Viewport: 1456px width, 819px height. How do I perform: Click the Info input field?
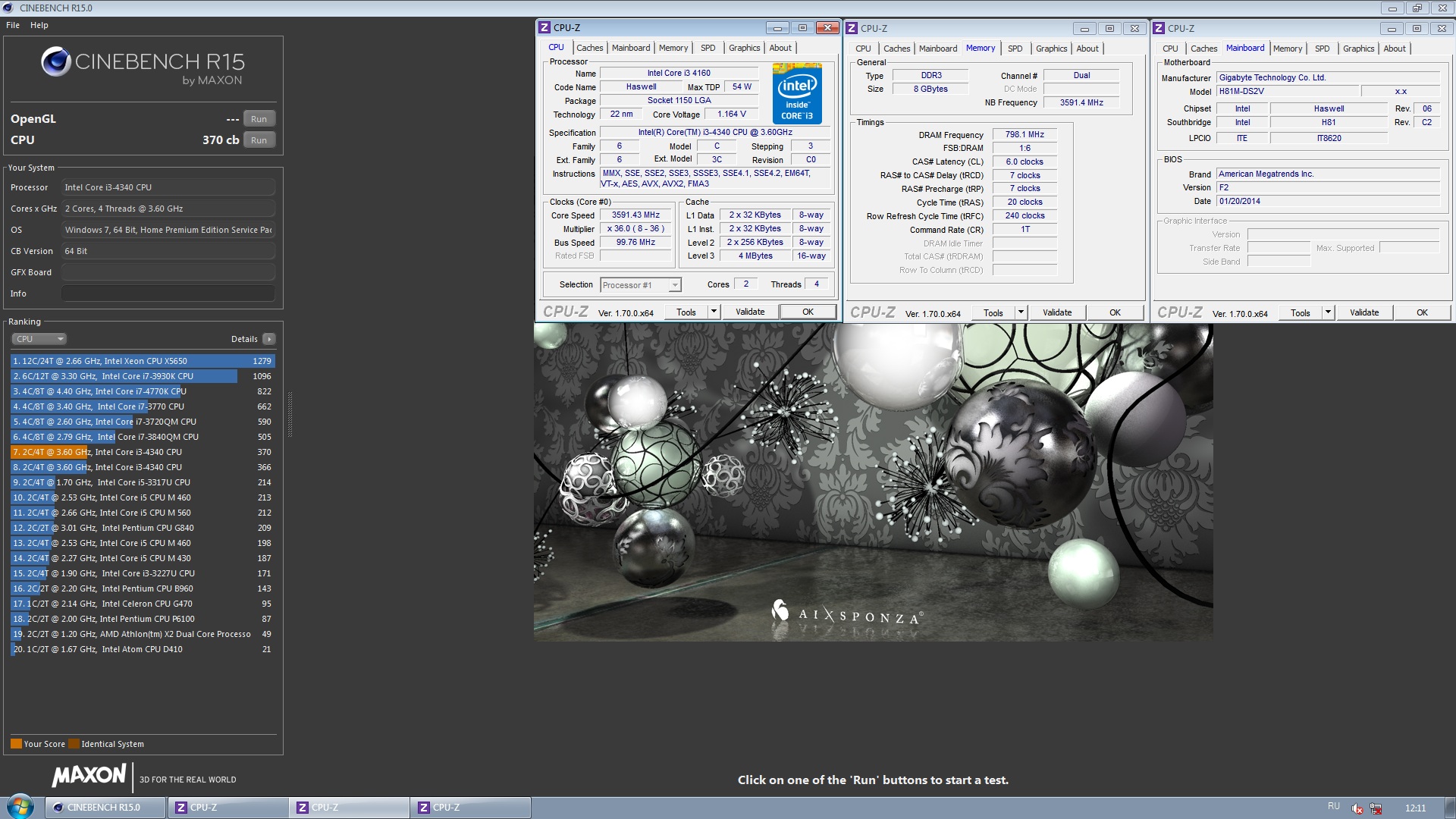click(168, 293)
